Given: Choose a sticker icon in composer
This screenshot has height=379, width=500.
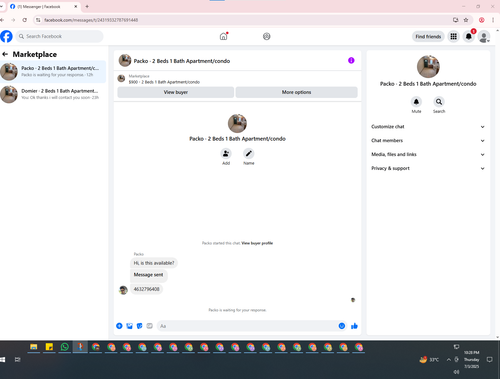Looking at the screenshot, I should click(x=139, y=326).
